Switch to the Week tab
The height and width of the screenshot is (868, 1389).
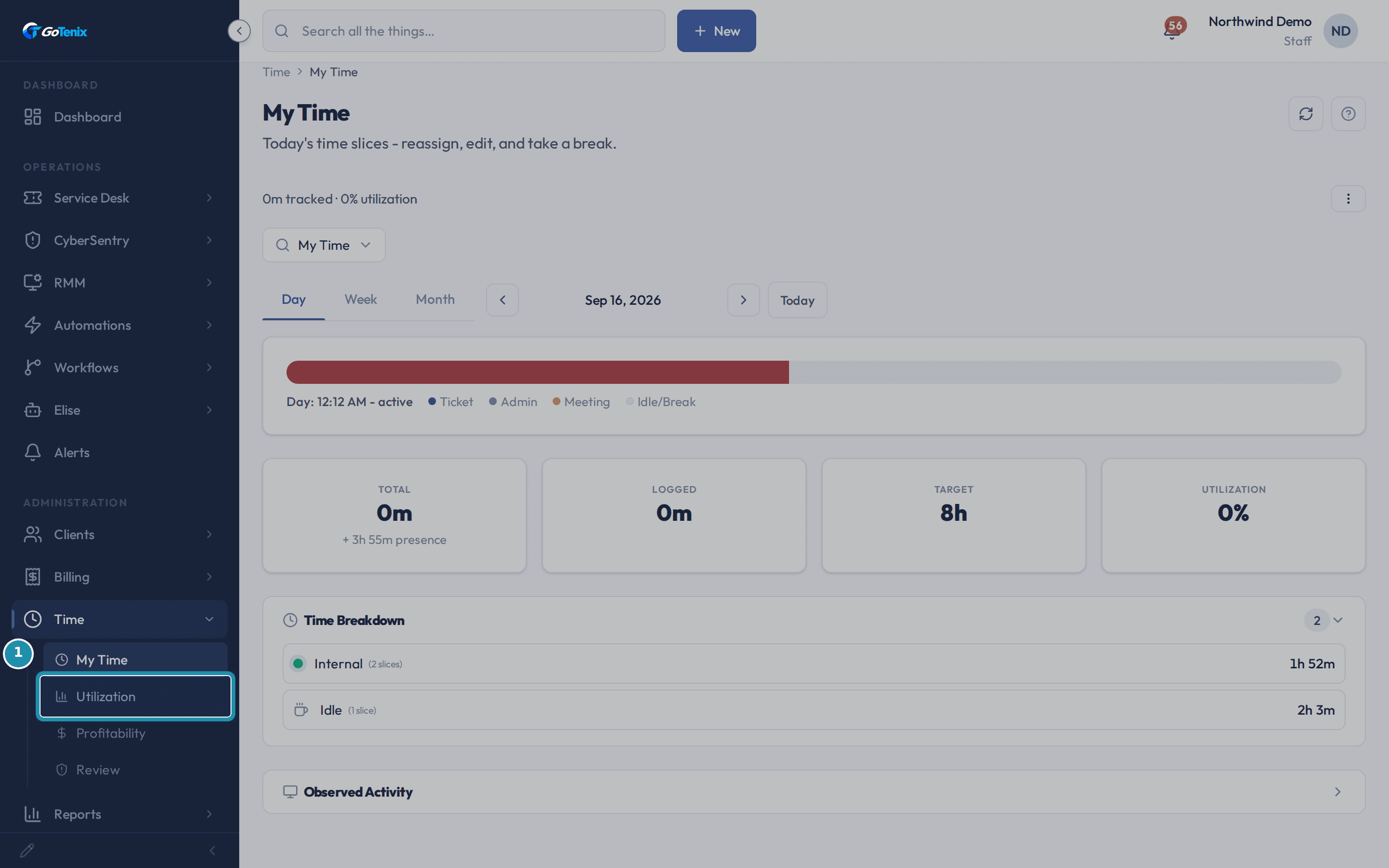coord(360,299)
